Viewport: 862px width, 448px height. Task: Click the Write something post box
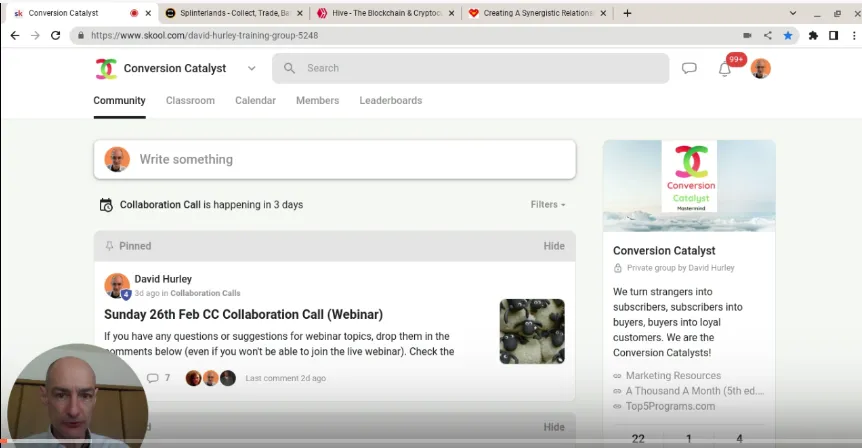(x=335, y=159)
